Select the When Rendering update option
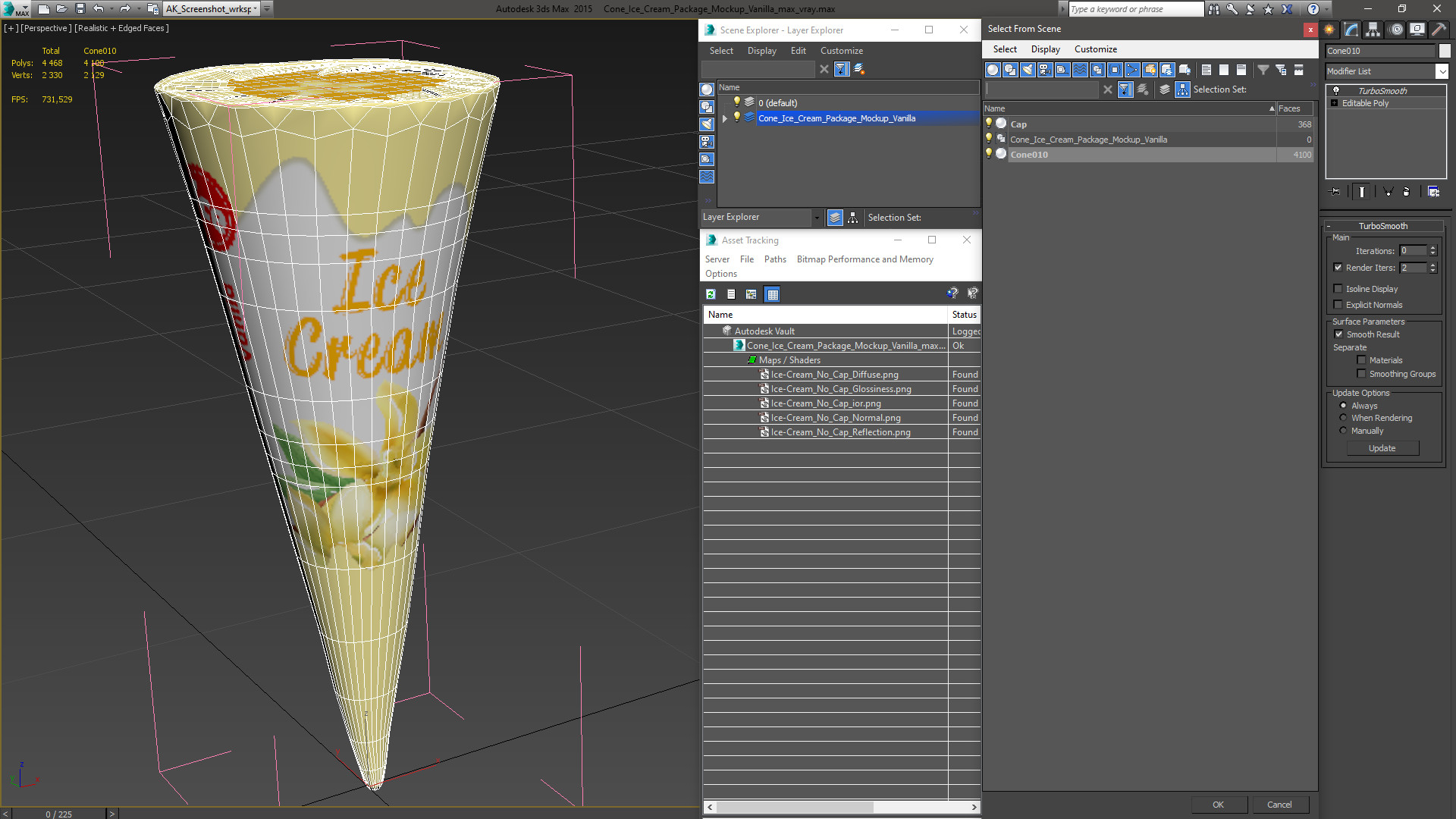This screenshot has height=819, width=1456. click(1343, 417)
